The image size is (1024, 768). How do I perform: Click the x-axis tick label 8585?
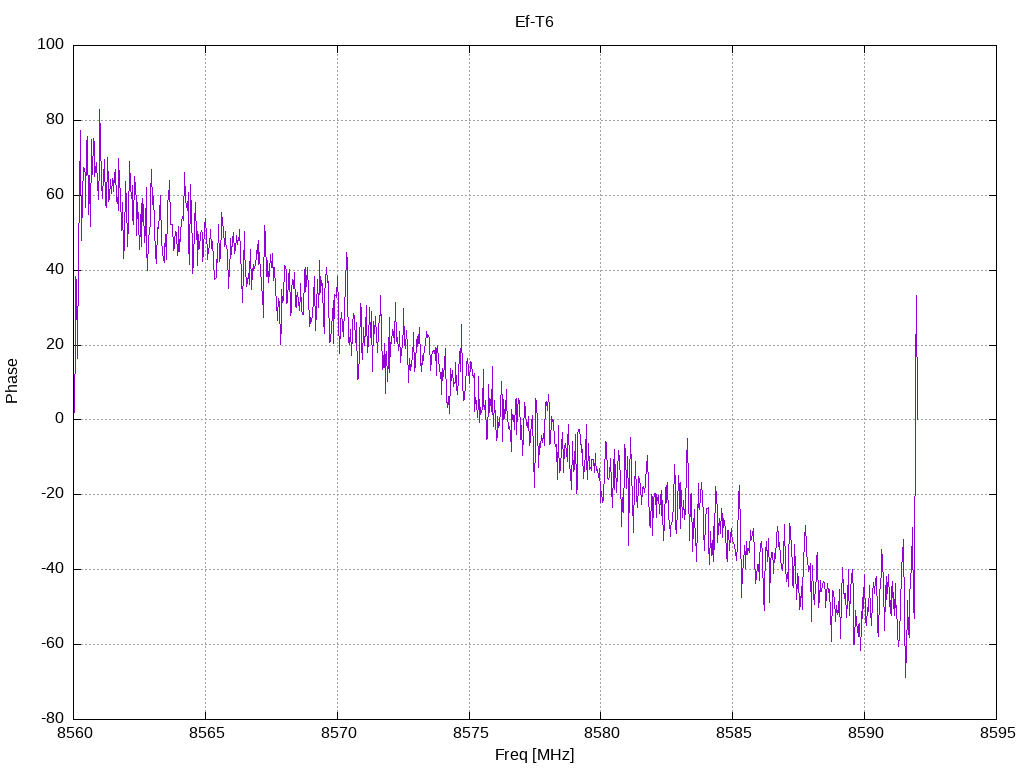point(733,733)
